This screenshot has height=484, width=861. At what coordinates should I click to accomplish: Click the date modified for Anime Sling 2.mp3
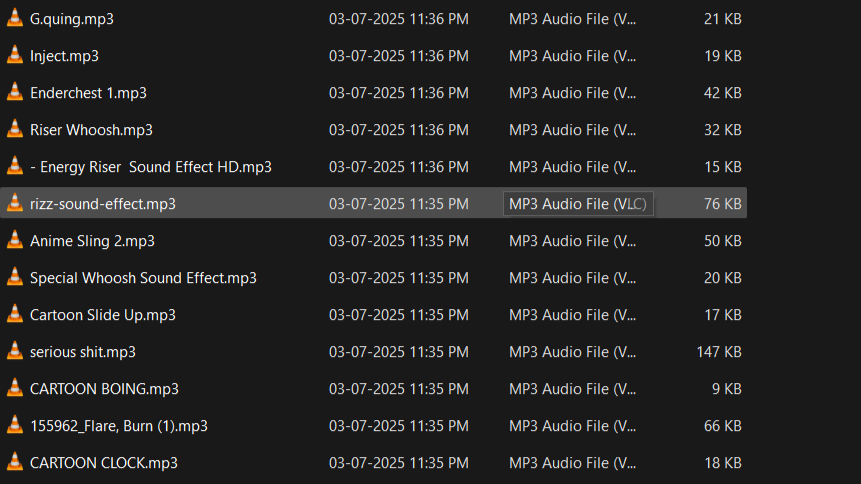point(398,241)
